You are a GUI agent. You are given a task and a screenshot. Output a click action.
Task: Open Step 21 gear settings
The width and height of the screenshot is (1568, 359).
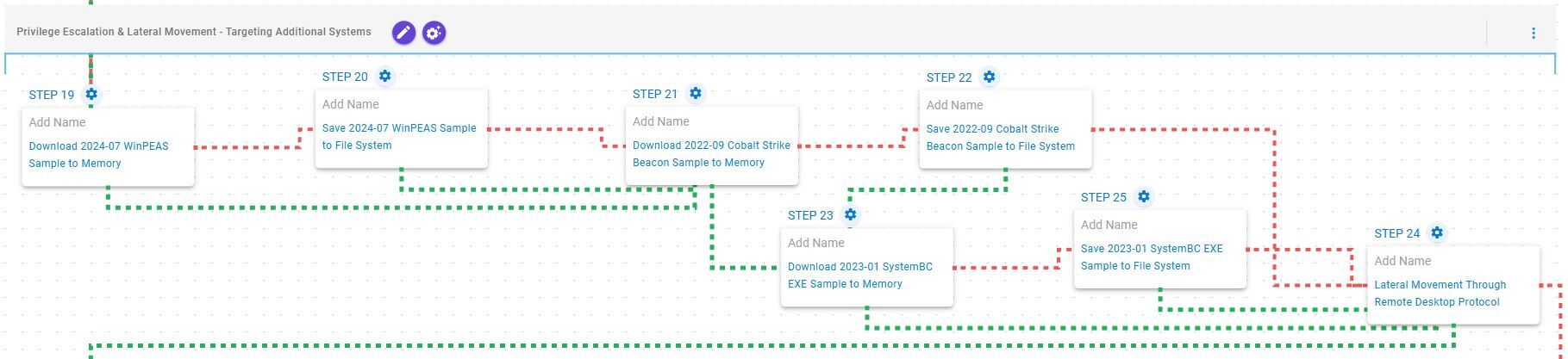[696, 93]
